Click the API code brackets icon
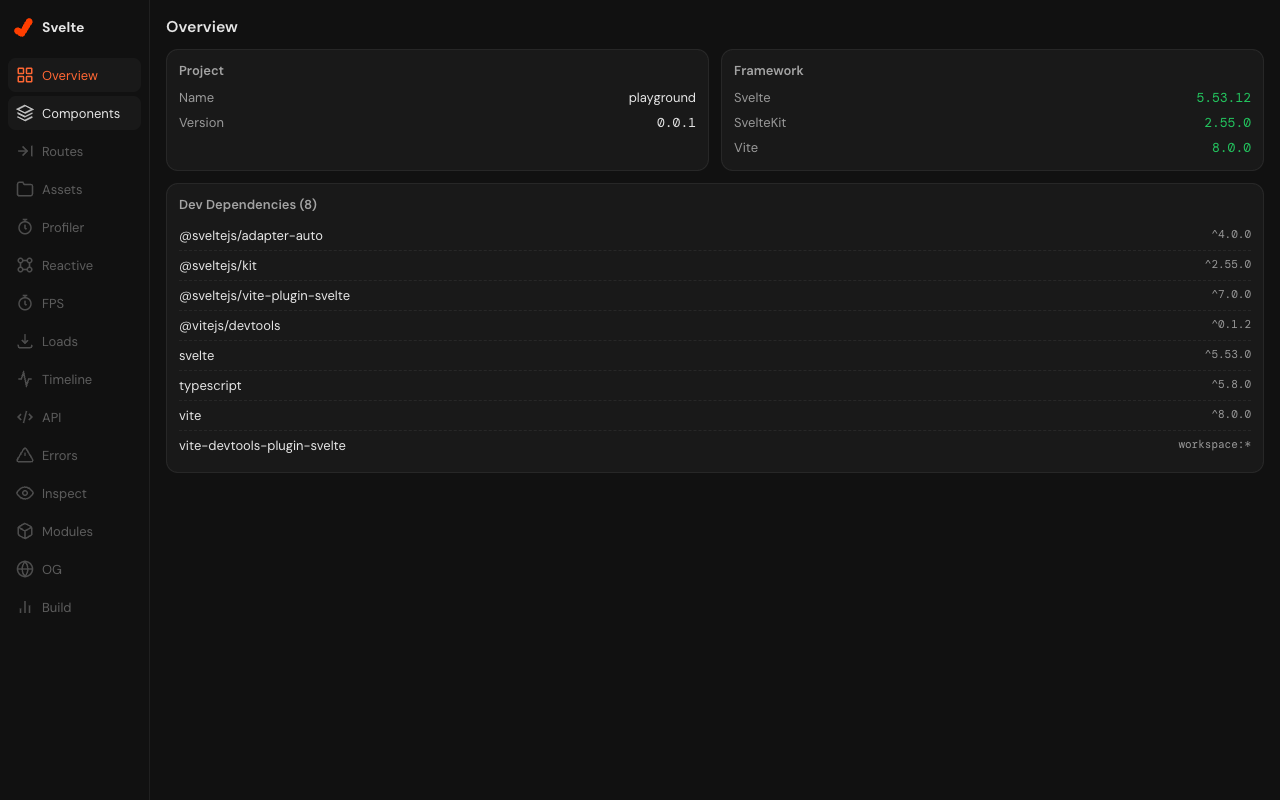Viewport: 1280px width, 800px height. tap(25, 417)
